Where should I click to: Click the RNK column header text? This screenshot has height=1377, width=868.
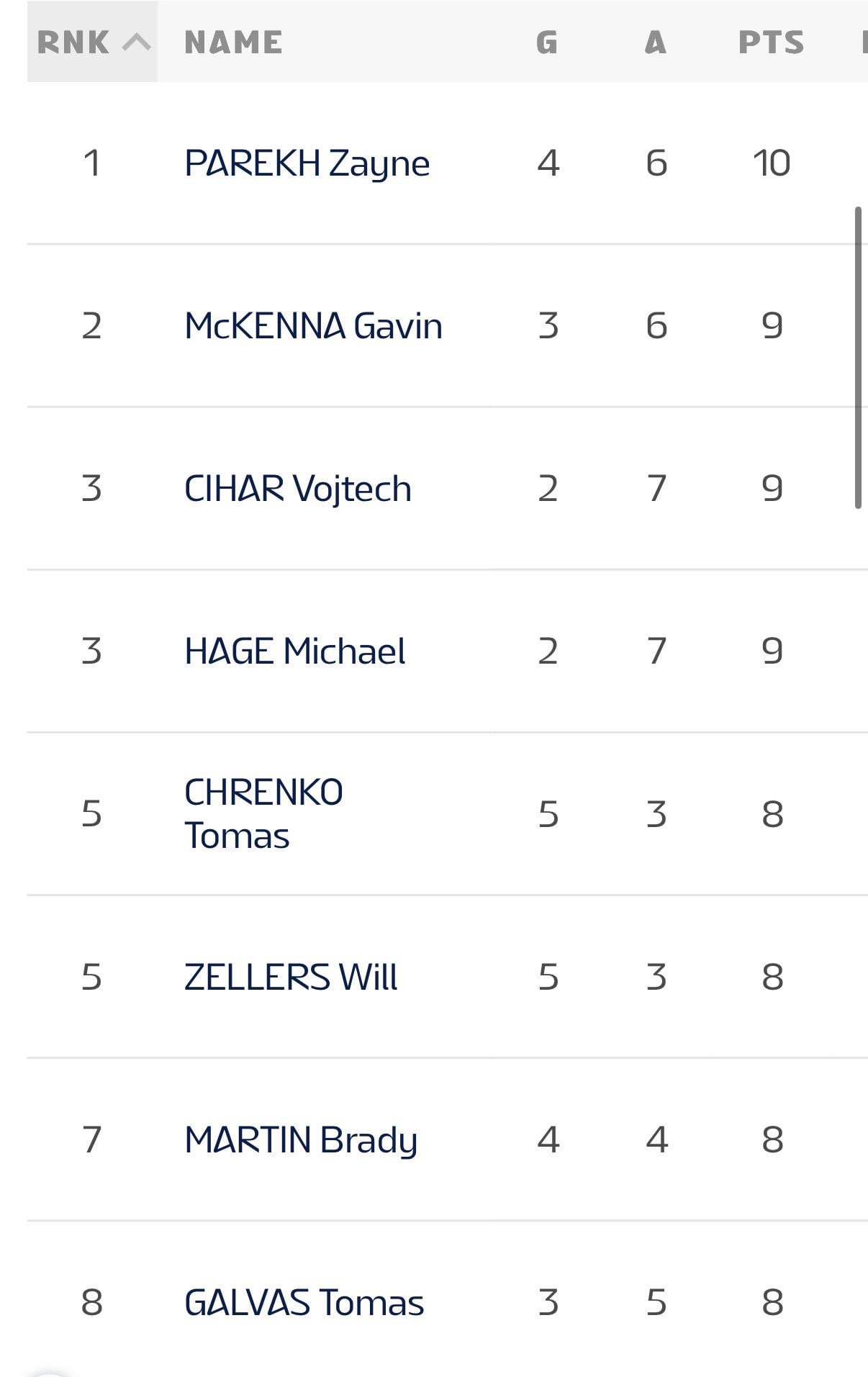73,42
